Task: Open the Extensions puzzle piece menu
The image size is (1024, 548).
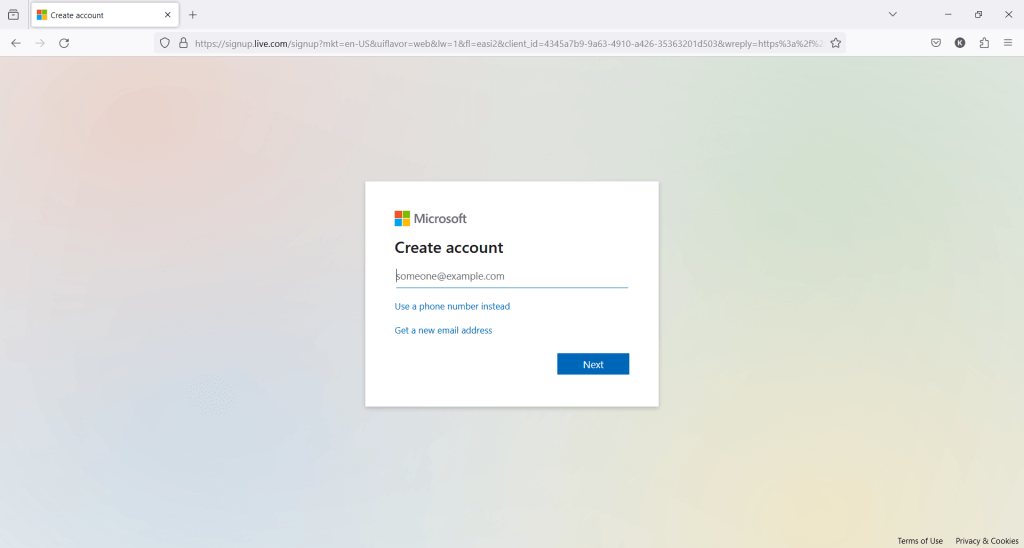Action: [984, 43]
